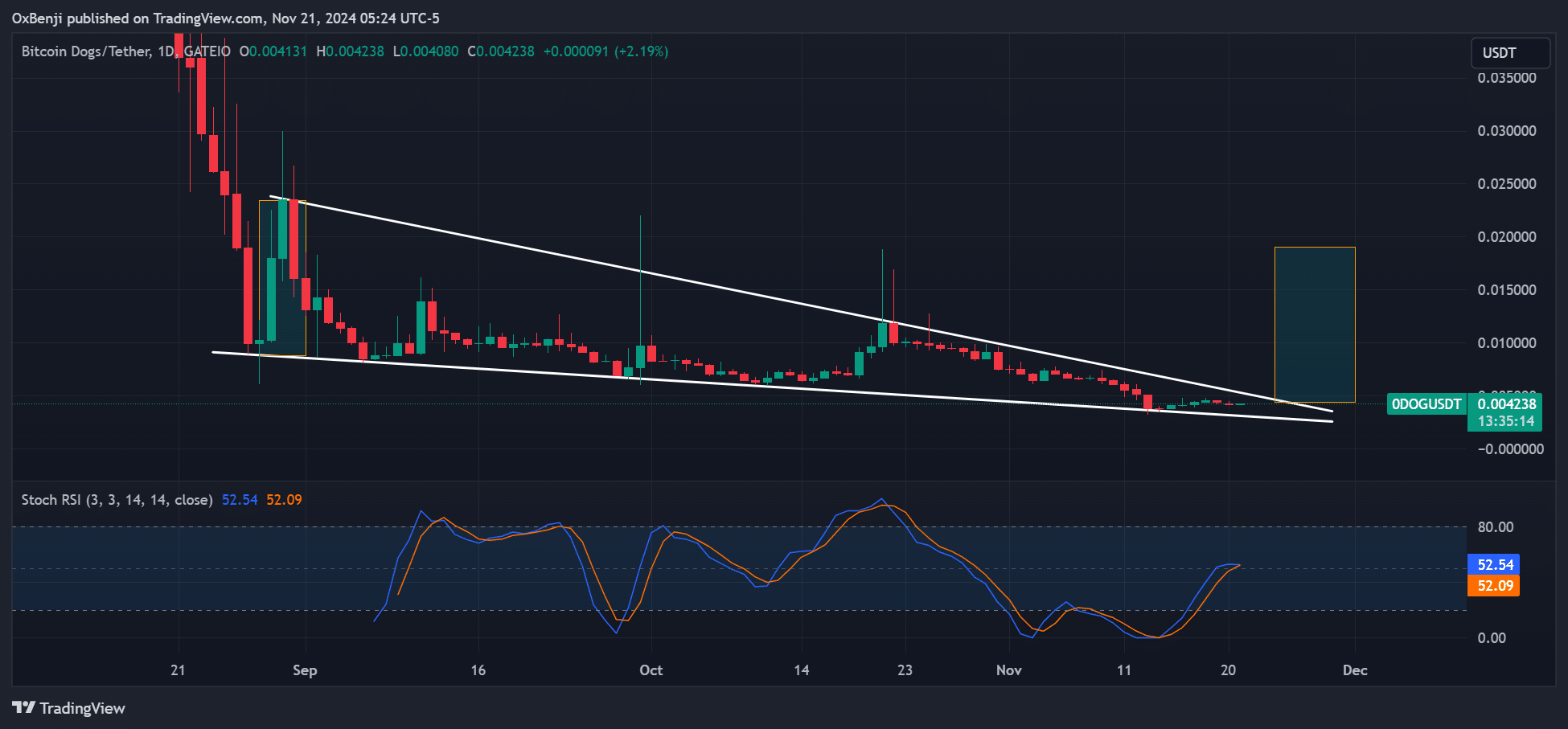Image resolution: width=1568 pixels, height=729 pixels.
Task: Click the TradingView logo icon
Action: (x=24, y=707)
